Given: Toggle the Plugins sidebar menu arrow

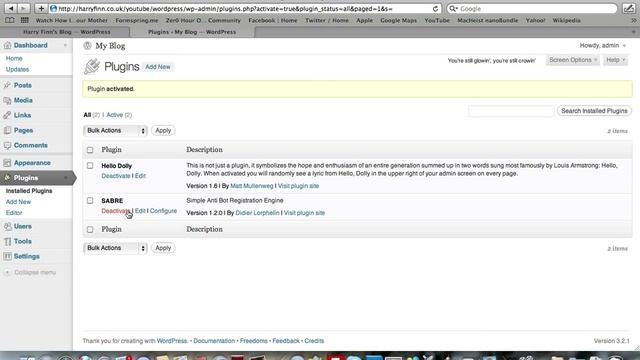Looking at the screenshot, I should pos(65,178).
